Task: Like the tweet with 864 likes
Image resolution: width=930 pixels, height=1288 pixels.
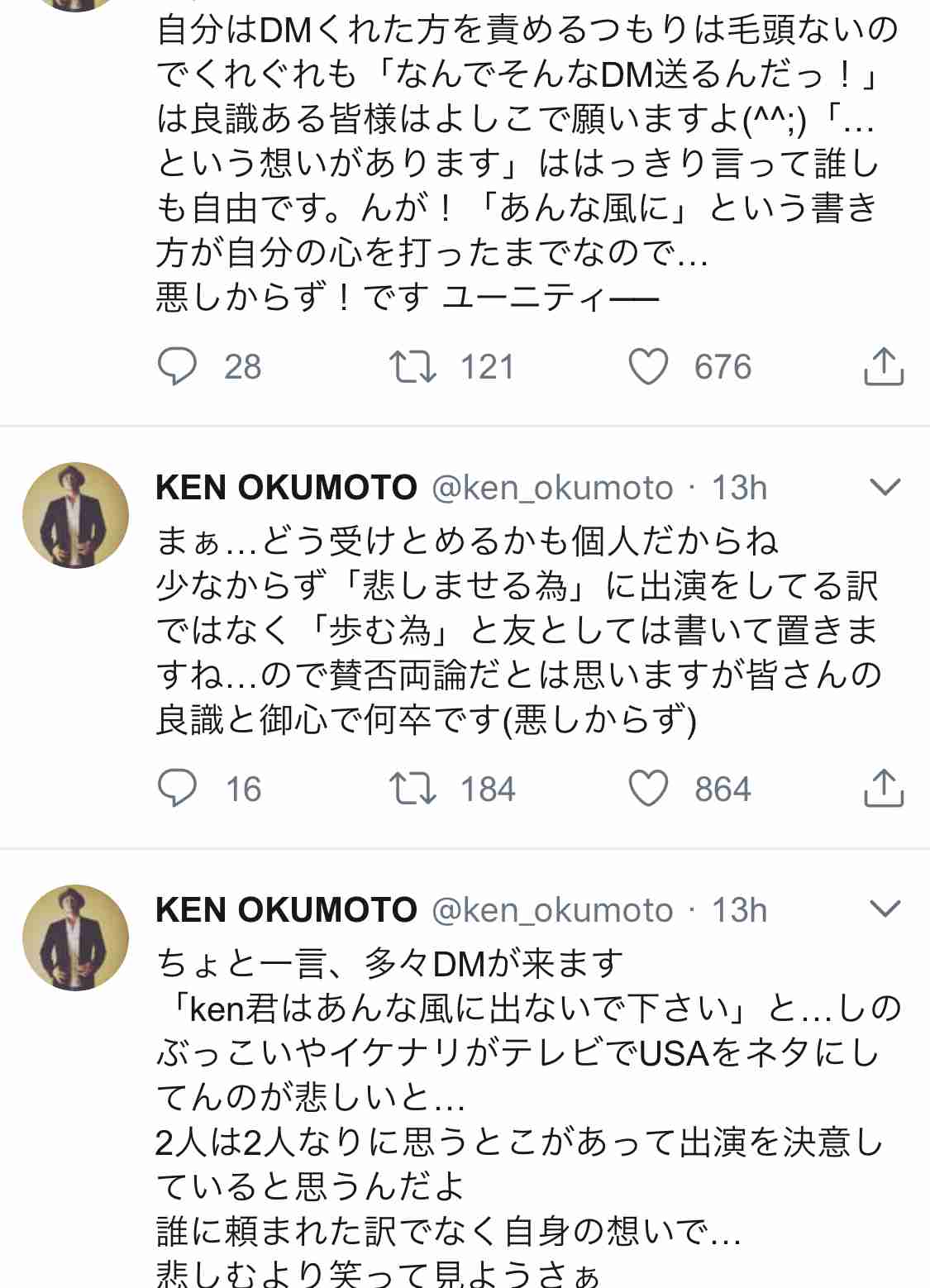Action: click(648, 789)
